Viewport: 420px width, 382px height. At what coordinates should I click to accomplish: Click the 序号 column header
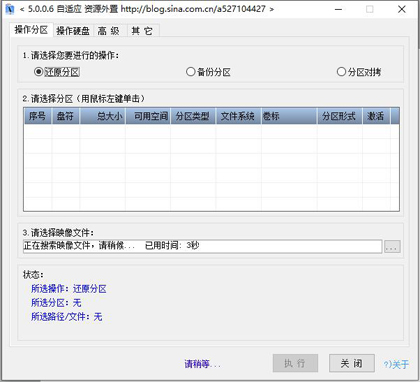pos(37,116)
